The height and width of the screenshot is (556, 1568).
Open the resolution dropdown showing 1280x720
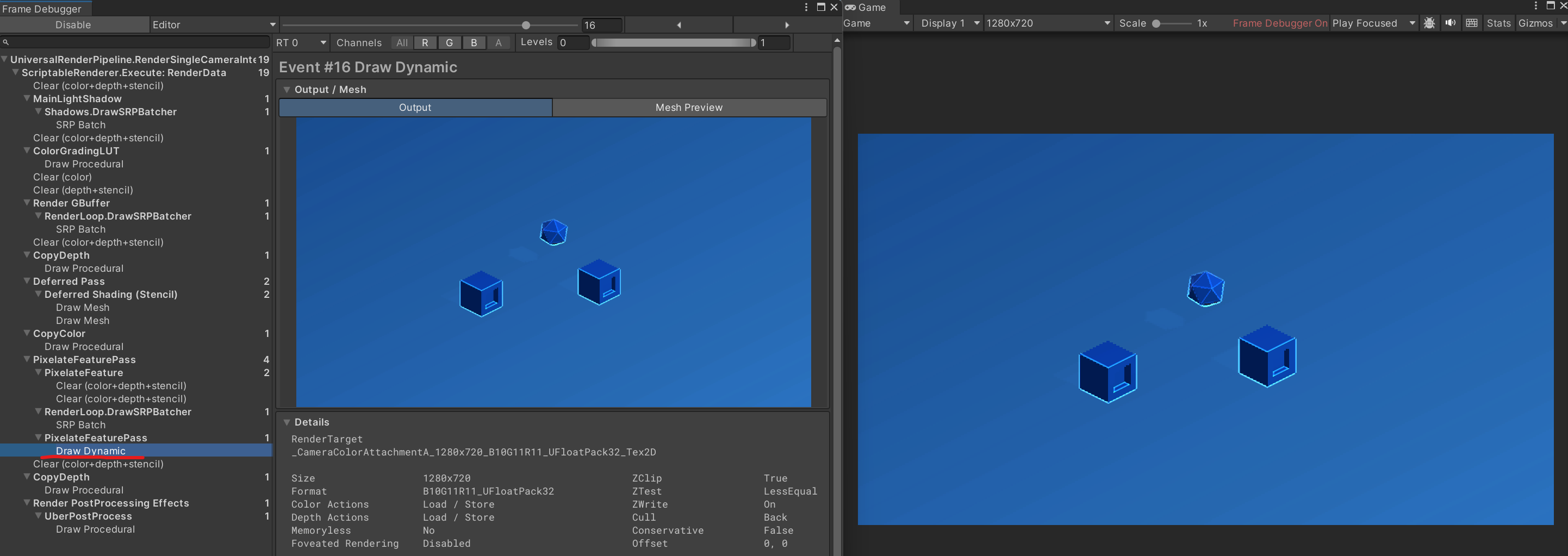tap(1048, 22)
